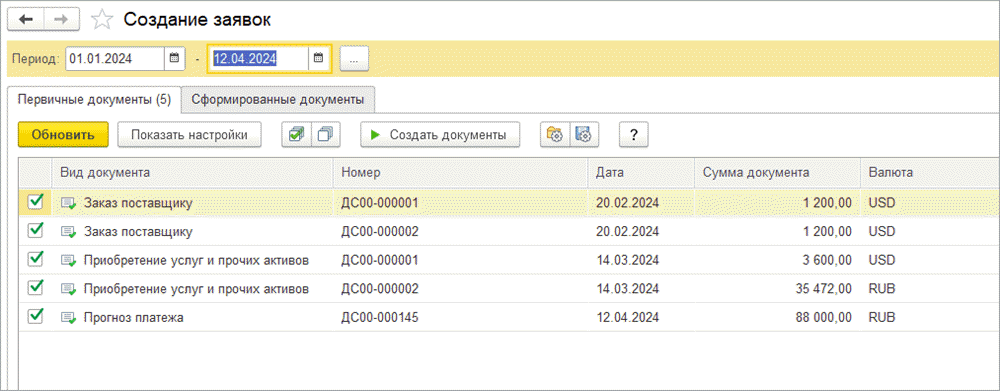The height and width of the screenshot is (391, 1000).
Task: Click the RUB cell in the 35 472,00 row
Action: [882, 289]
